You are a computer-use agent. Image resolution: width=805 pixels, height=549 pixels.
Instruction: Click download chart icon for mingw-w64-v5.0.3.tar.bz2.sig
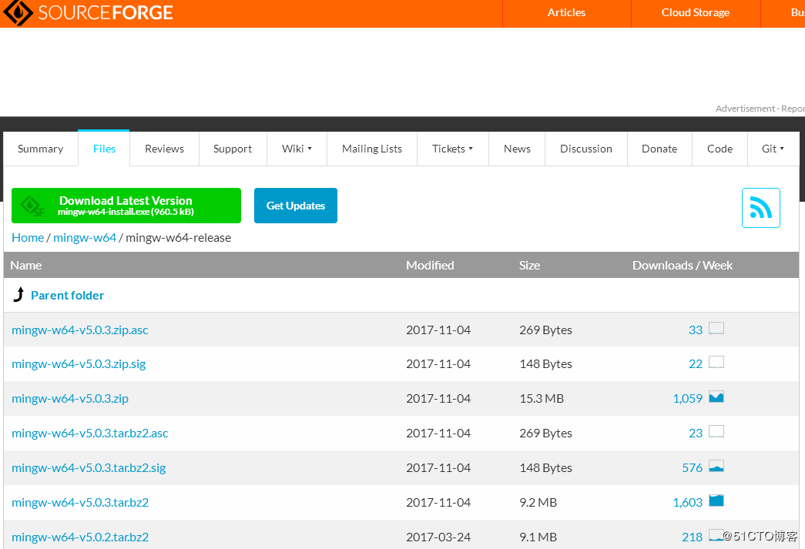716,466
